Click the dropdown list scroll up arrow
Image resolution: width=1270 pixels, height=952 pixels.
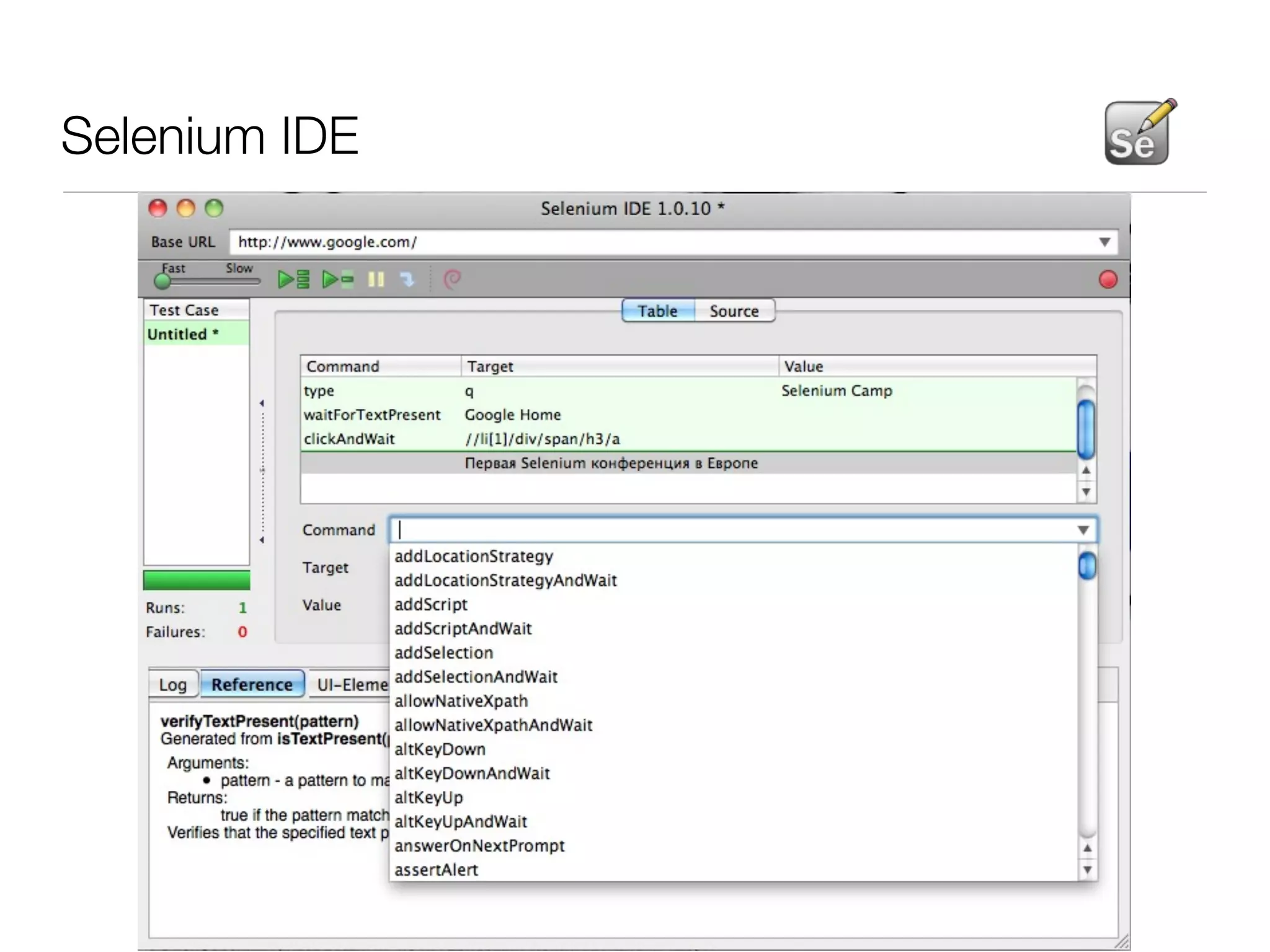pos(1087,848)
